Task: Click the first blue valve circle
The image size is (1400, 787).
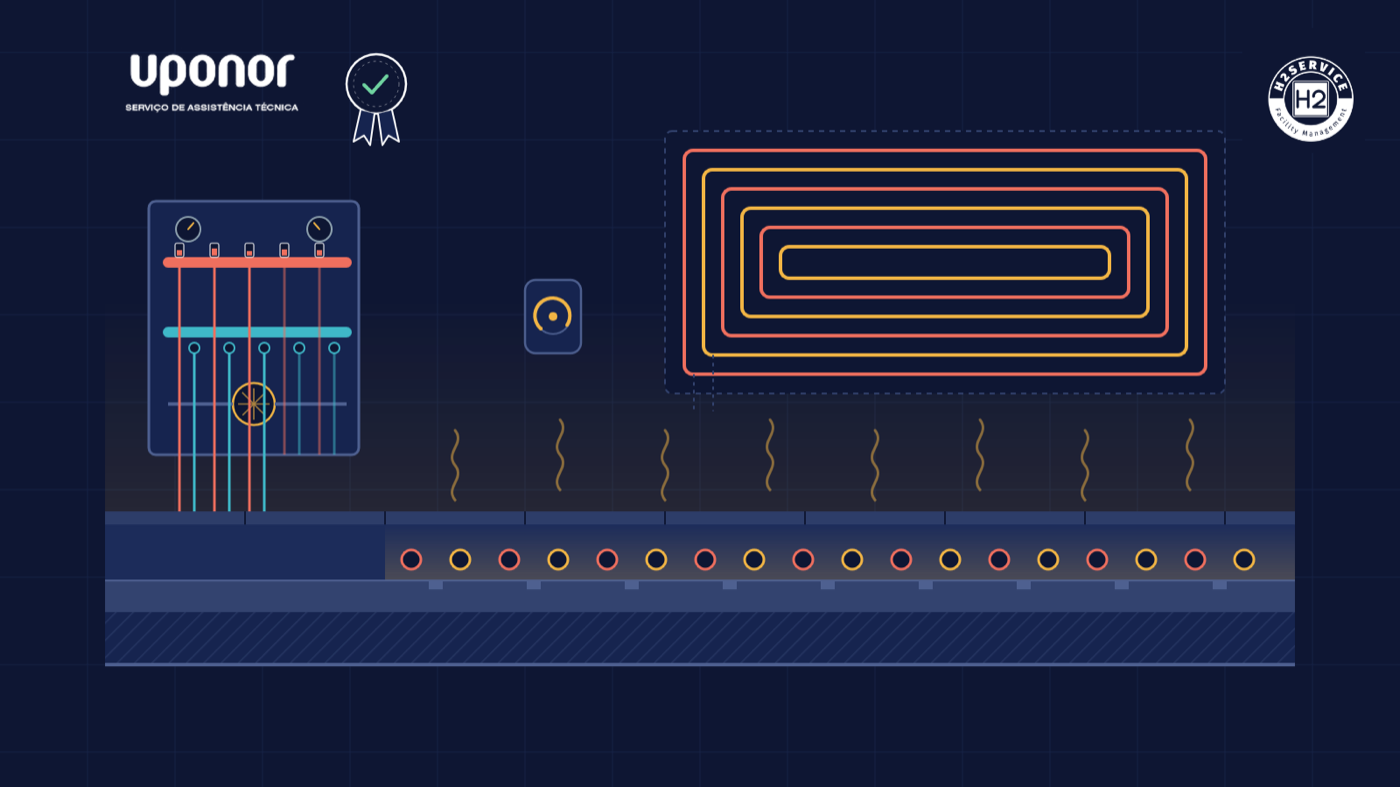Action: pyautogui.click(x=194, y=348)
